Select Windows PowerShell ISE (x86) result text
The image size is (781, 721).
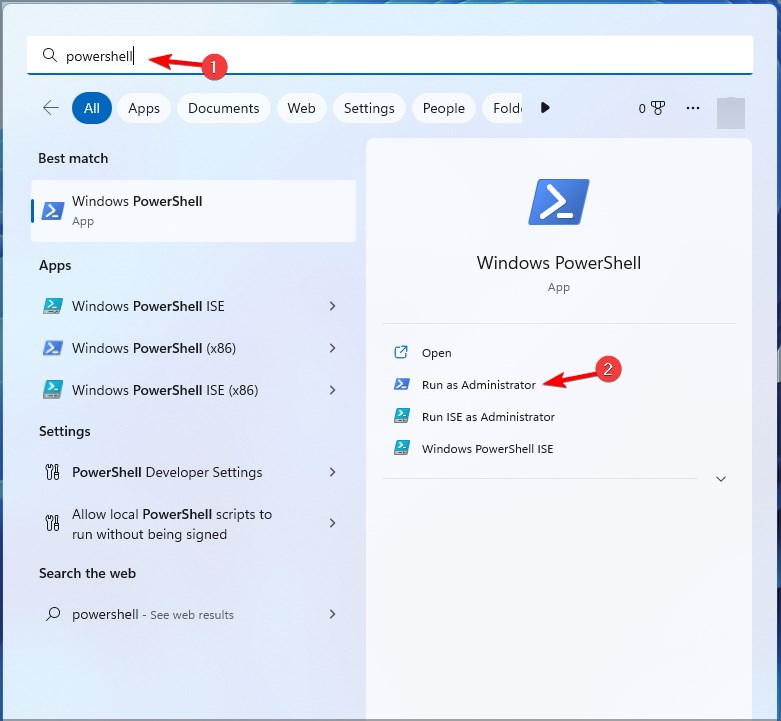tap(165, 390)
